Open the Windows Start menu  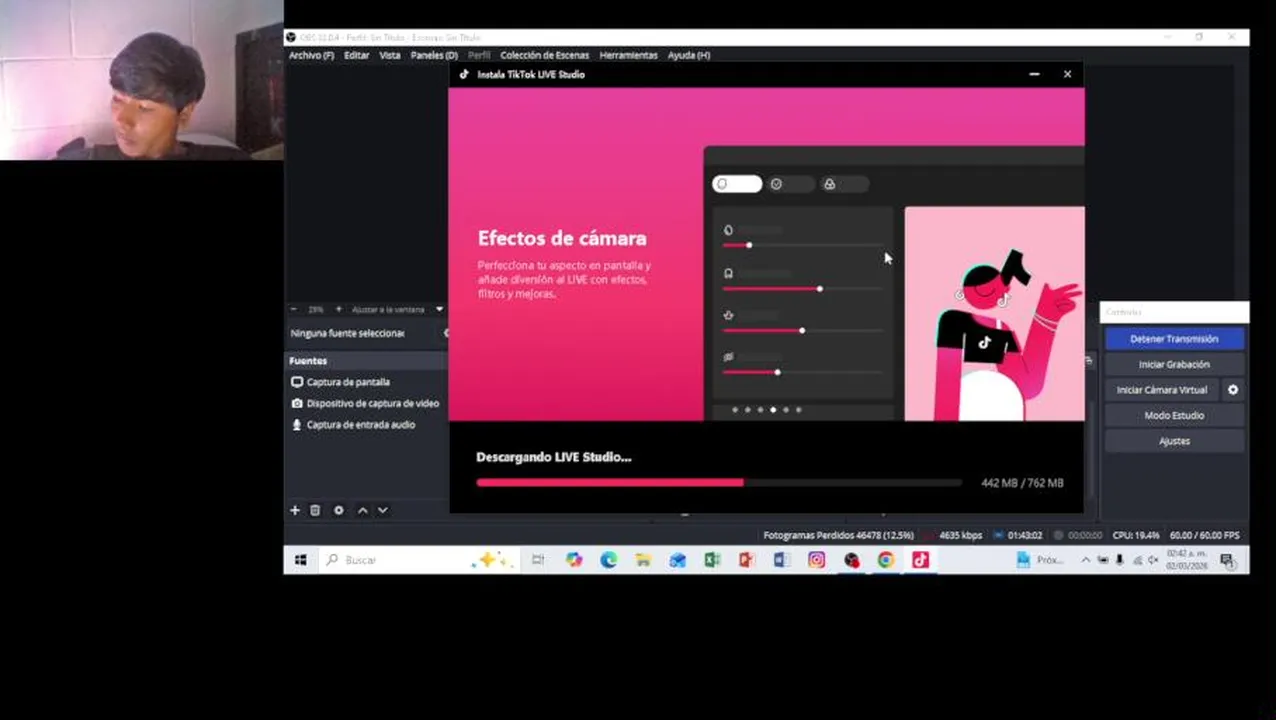(300, 560)
